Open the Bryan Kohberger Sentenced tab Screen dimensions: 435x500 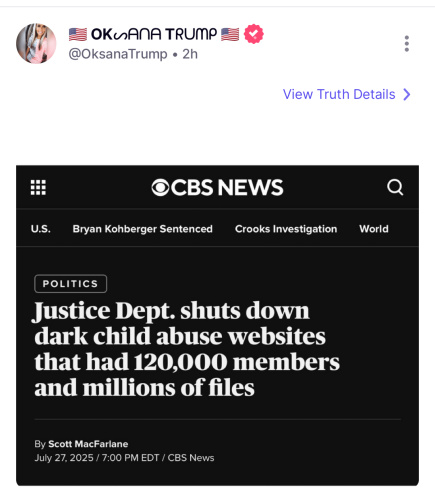tap(143, 229)
